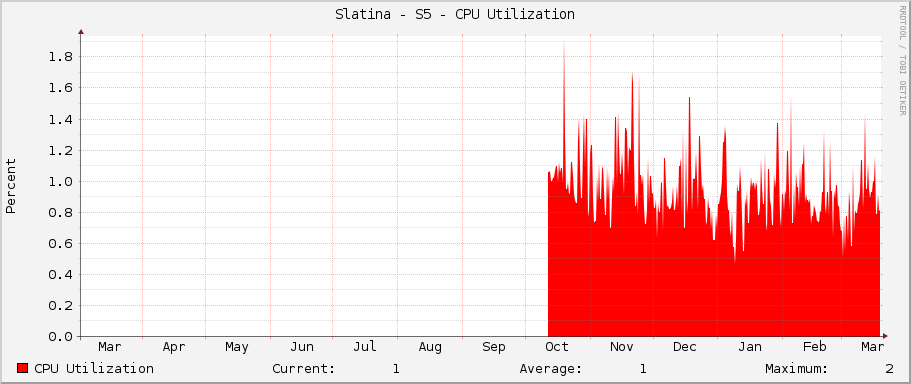Click the '0.6' y-axis tick label
Image resolution: width=911 pixels, height=384 pixels.
click(60, 243)
